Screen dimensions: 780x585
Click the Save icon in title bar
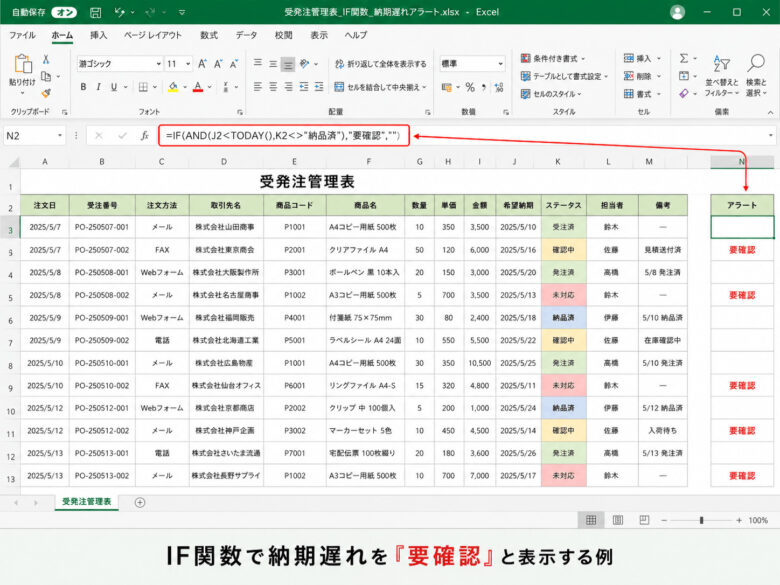[x=96, y=12]
